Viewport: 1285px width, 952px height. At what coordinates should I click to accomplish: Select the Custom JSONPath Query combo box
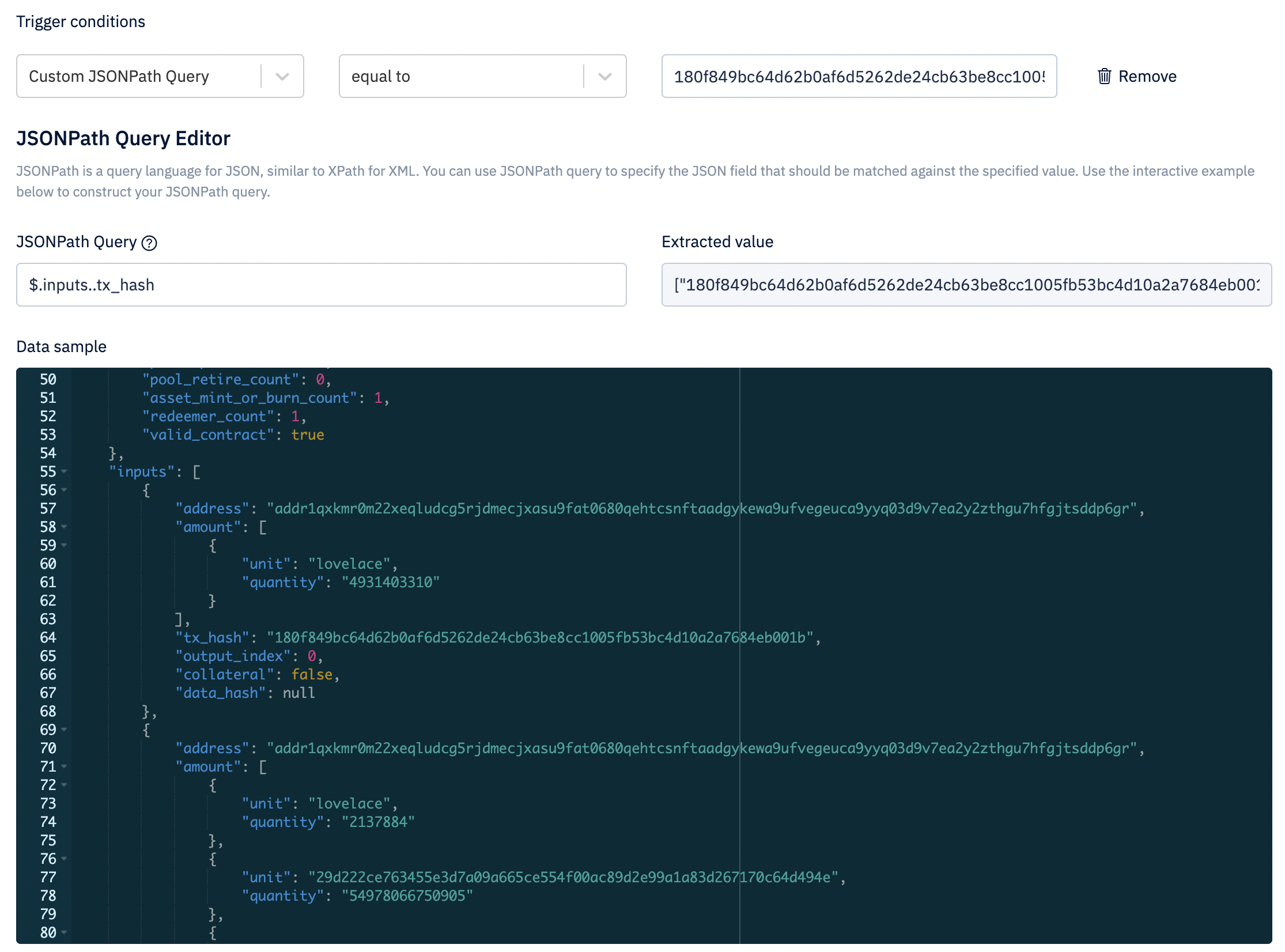click(x=138, y=76)
